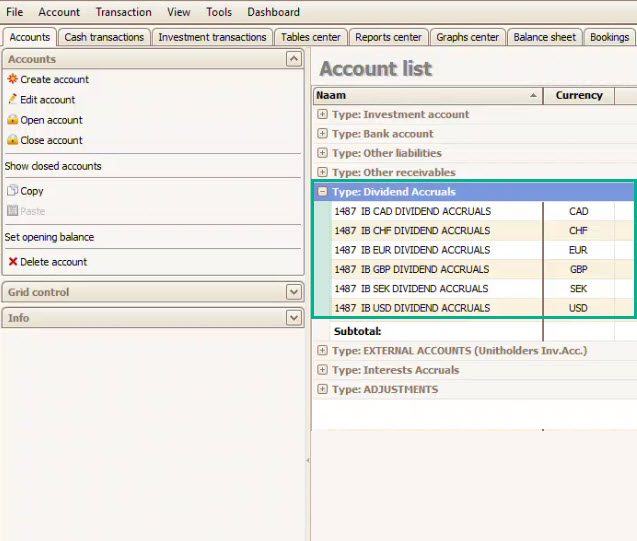
Task: Expand the Info panel
Action: (x=293, y=318)
